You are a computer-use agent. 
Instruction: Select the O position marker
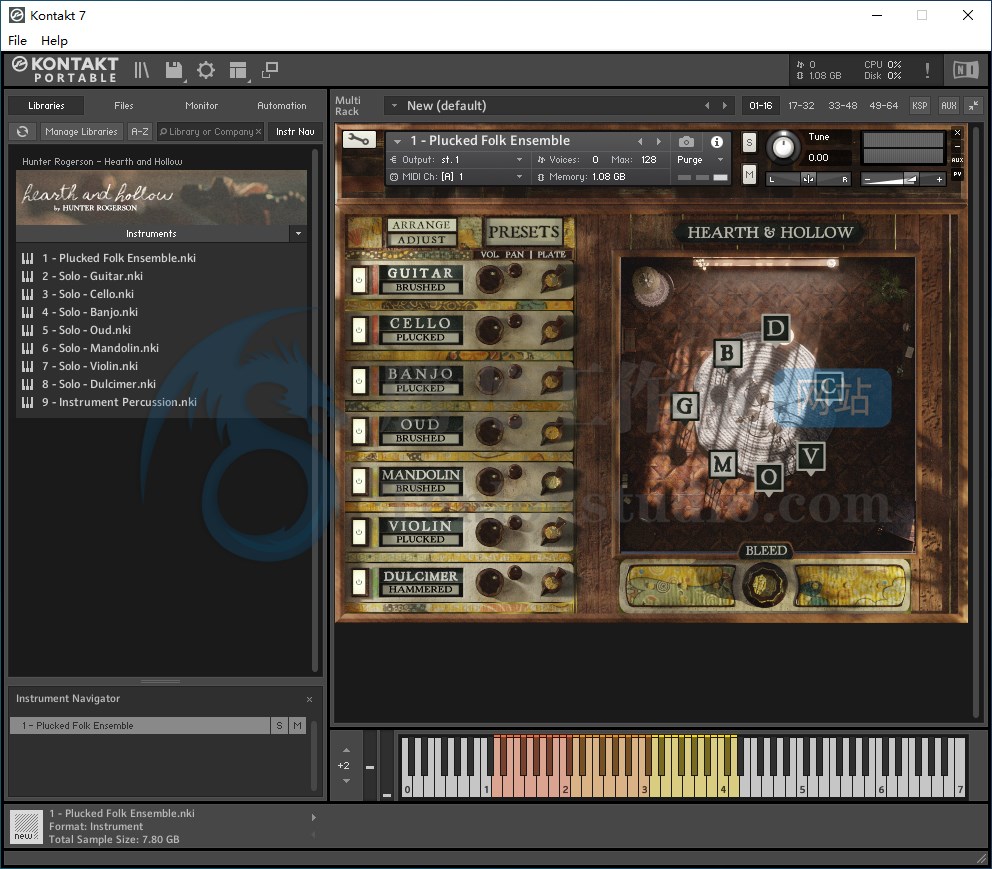(769, 477)
